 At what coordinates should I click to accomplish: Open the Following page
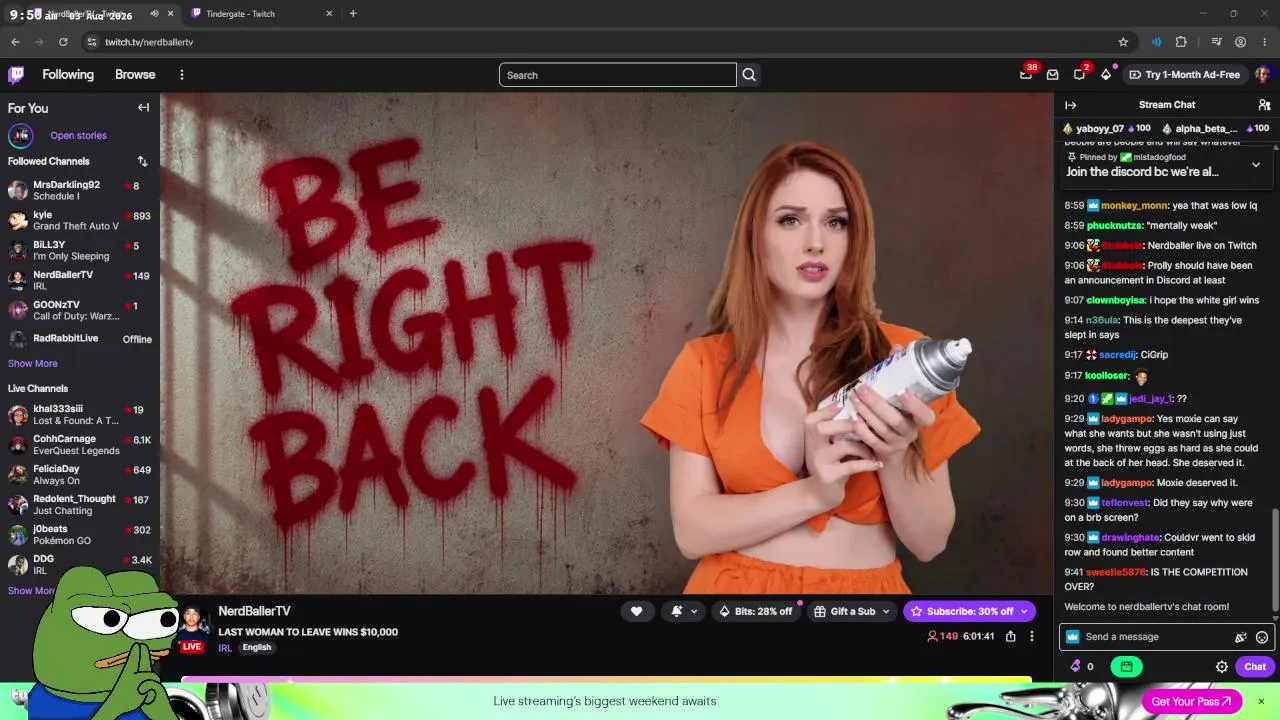click(68, 75)
